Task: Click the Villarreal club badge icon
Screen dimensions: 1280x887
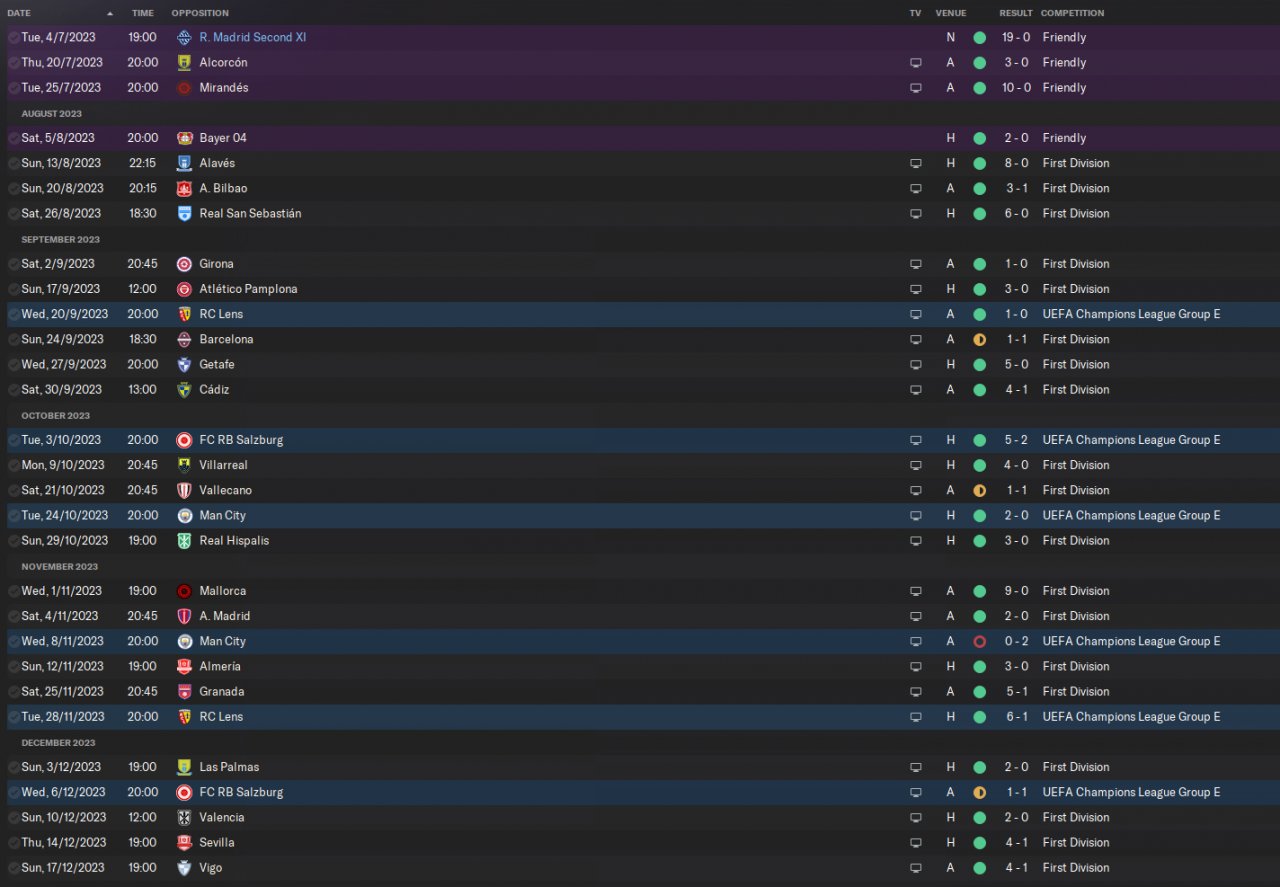Action: [184, 465]
